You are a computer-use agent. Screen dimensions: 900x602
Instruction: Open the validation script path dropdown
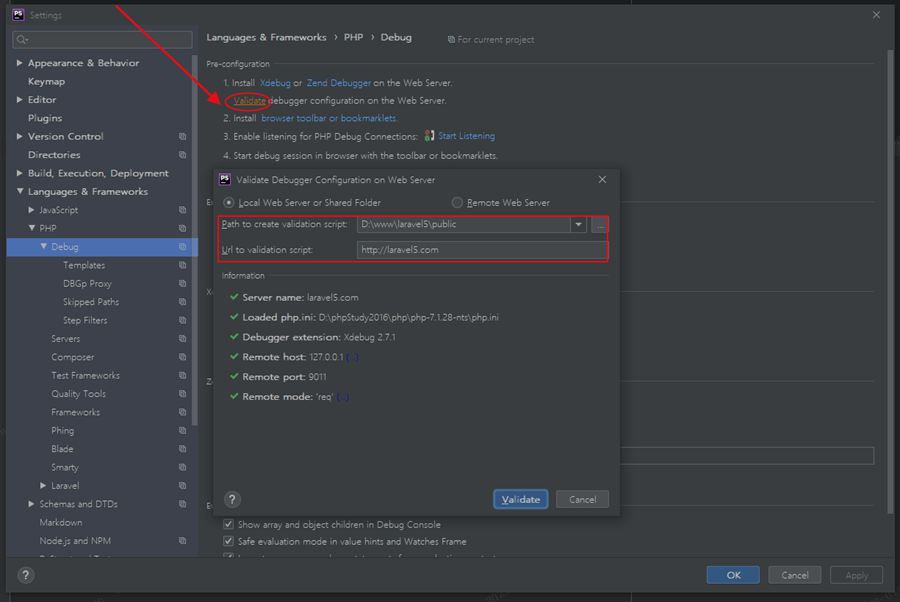[579, 225]
